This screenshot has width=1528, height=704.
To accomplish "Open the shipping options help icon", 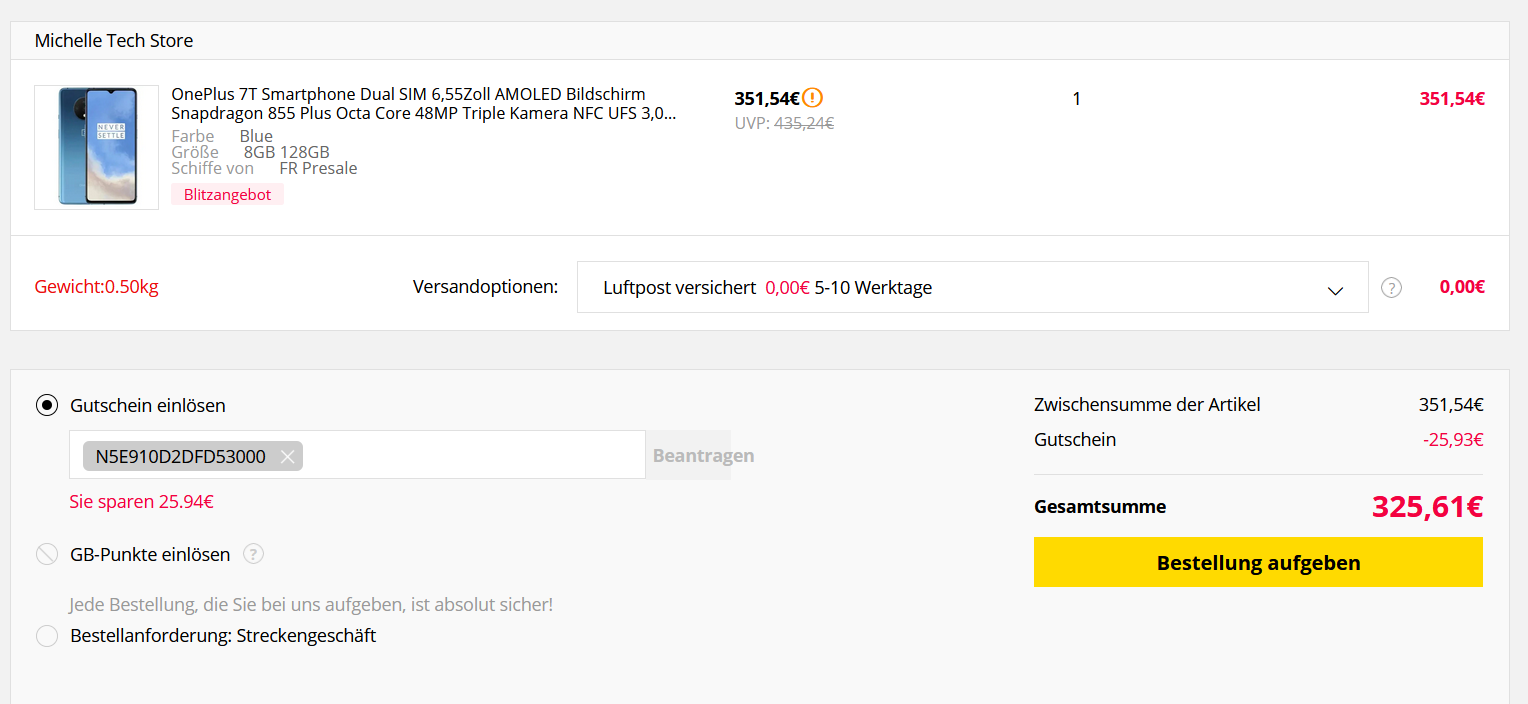I will tap(1391, 288).
